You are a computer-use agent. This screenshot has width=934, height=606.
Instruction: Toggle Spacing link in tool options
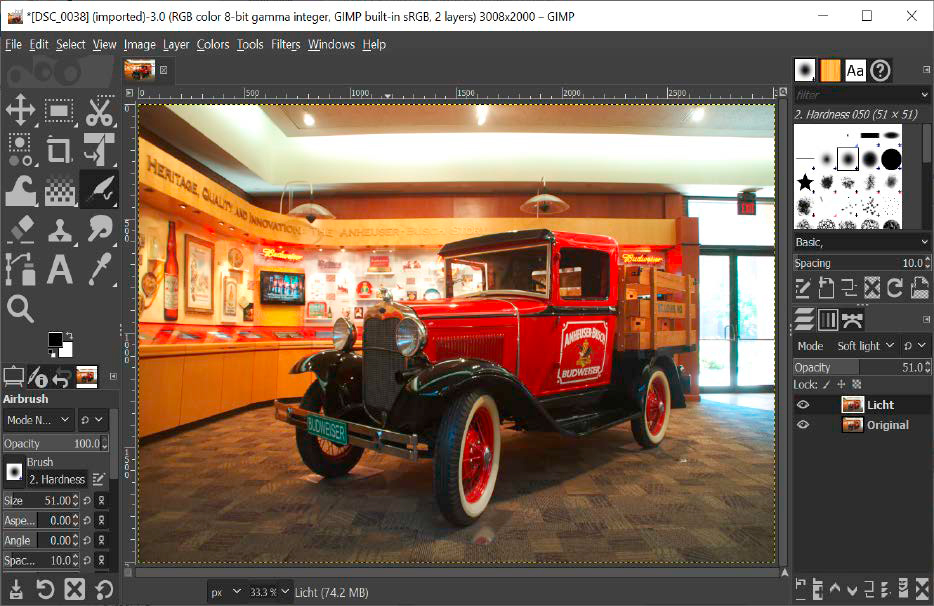pyautogui.click(x=102, y=560)
